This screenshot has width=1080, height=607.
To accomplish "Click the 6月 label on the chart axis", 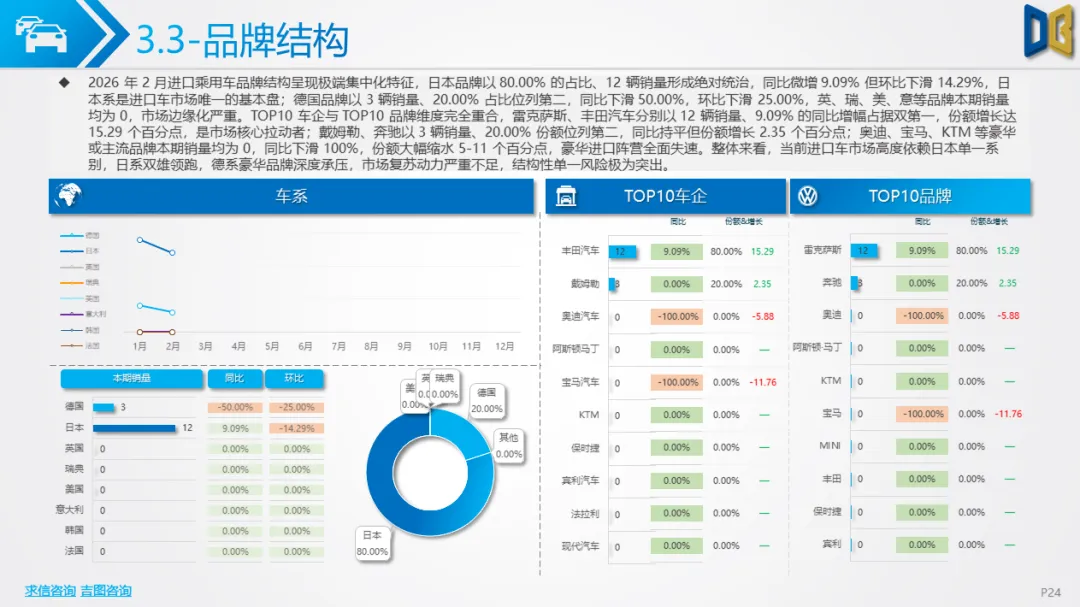I will pyautogui.click(x=305, y=346).
